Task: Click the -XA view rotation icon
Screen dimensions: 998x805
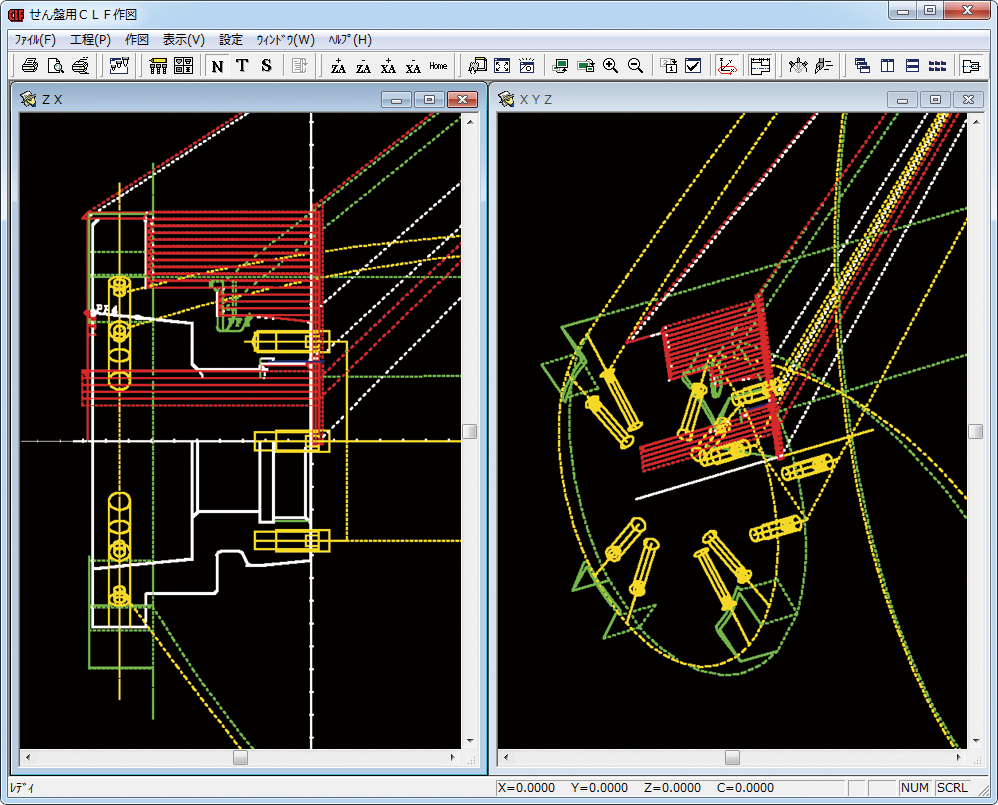Action: [x=413, y=66]
